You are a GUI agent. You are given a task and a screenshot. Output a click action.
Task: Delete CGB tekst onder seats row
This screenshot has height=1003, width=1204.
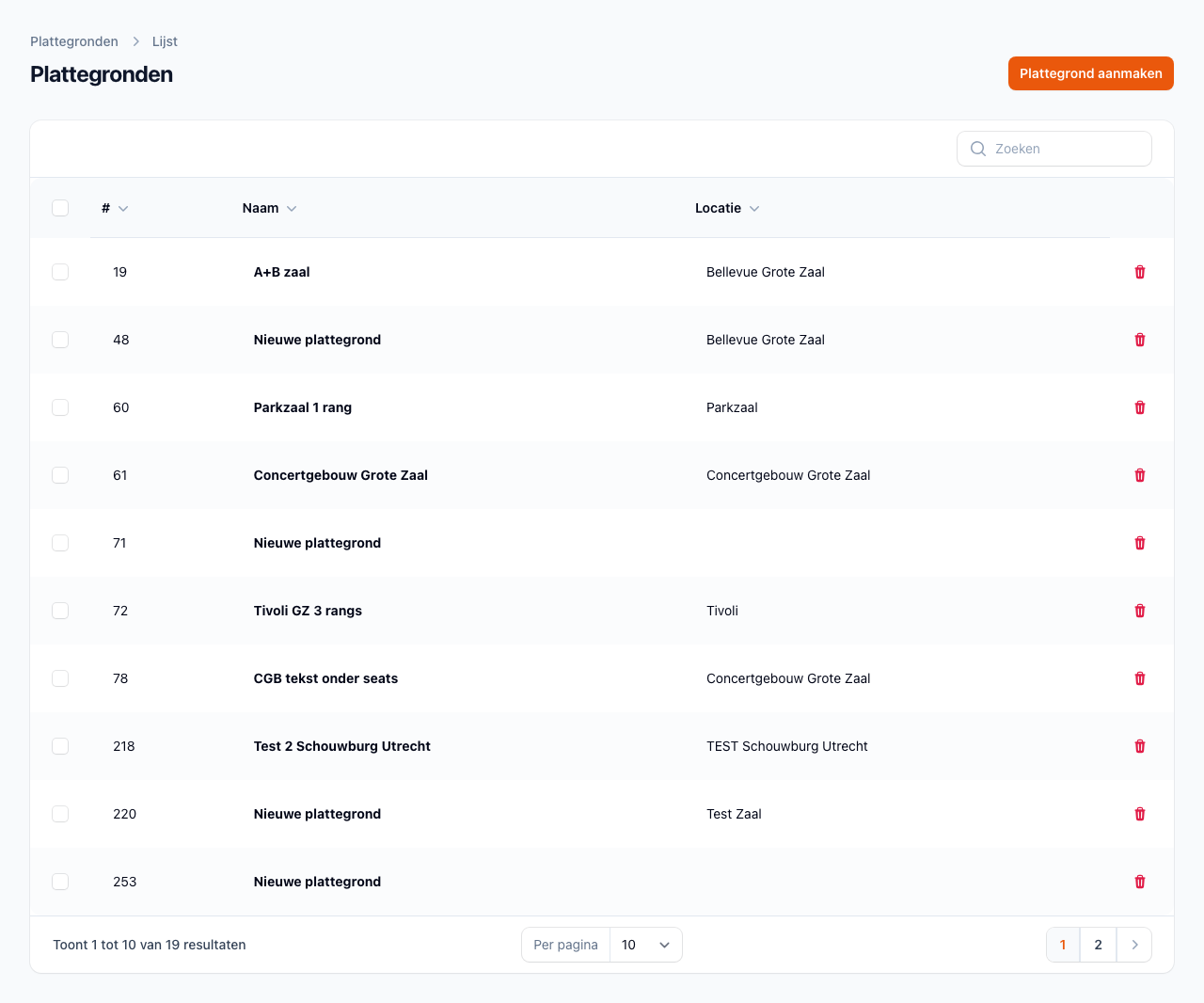pos(1139,678)
